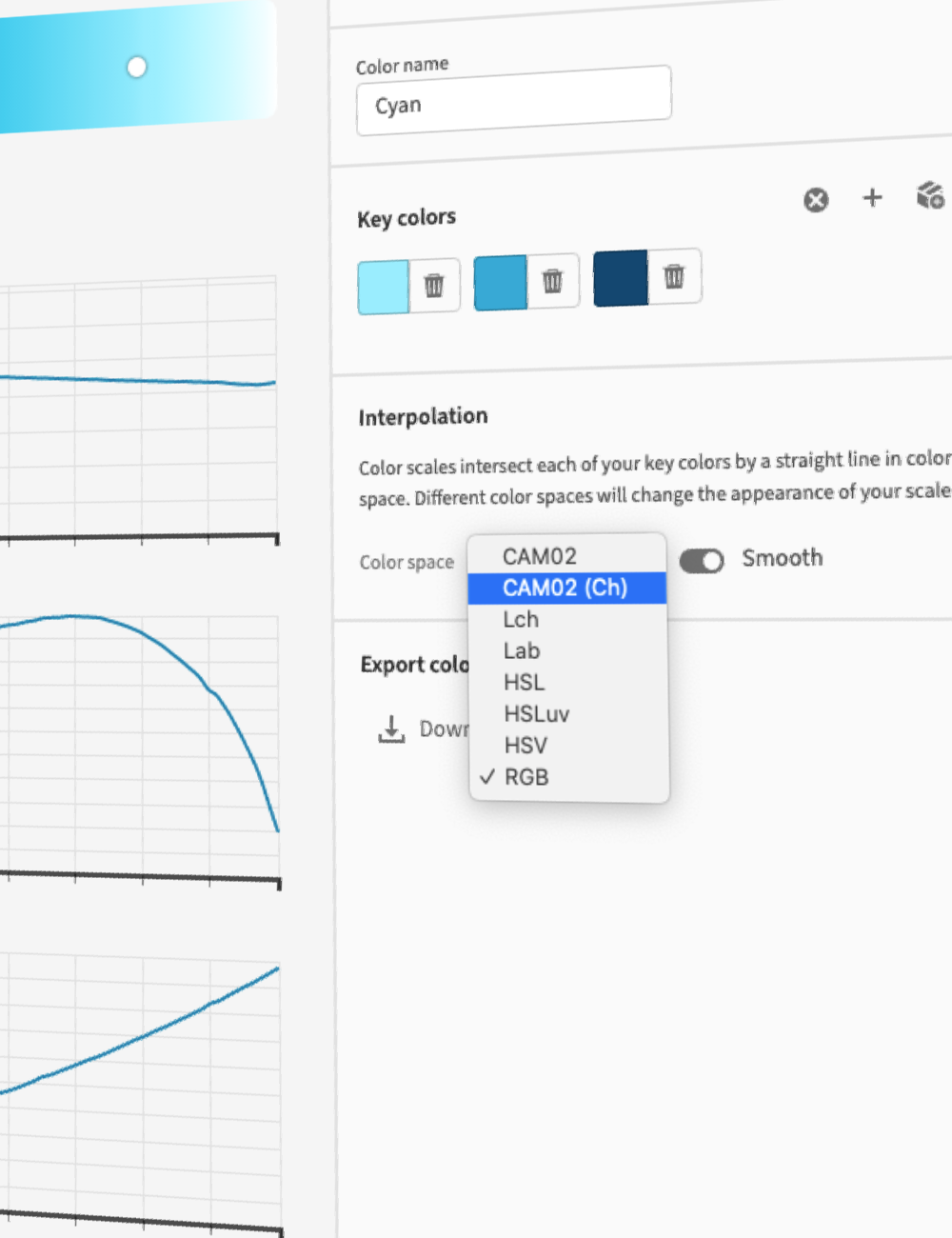The height and width of the screenshot is (1238, 952).
Task: Pick HSV from the color space menu
Action: (x=526, y=746)
